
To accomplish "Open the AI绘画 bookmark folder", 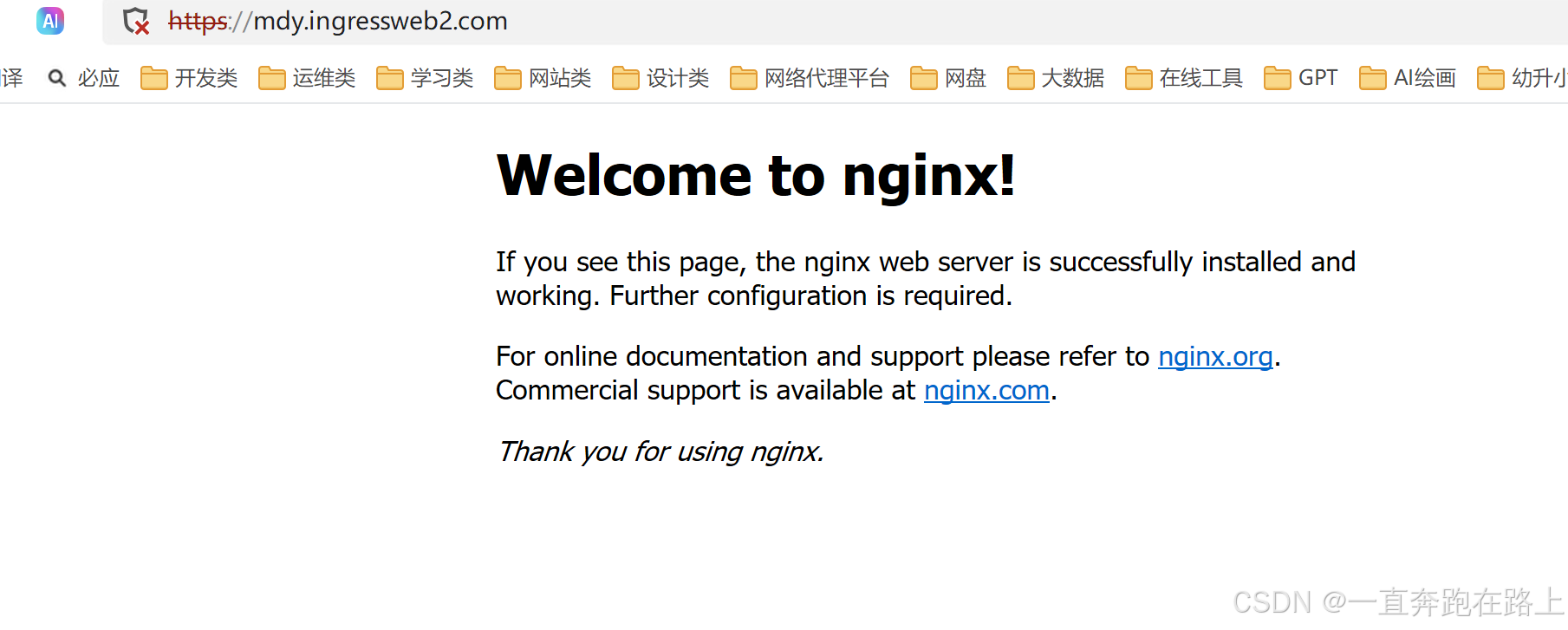I will tap(1408, 78).
